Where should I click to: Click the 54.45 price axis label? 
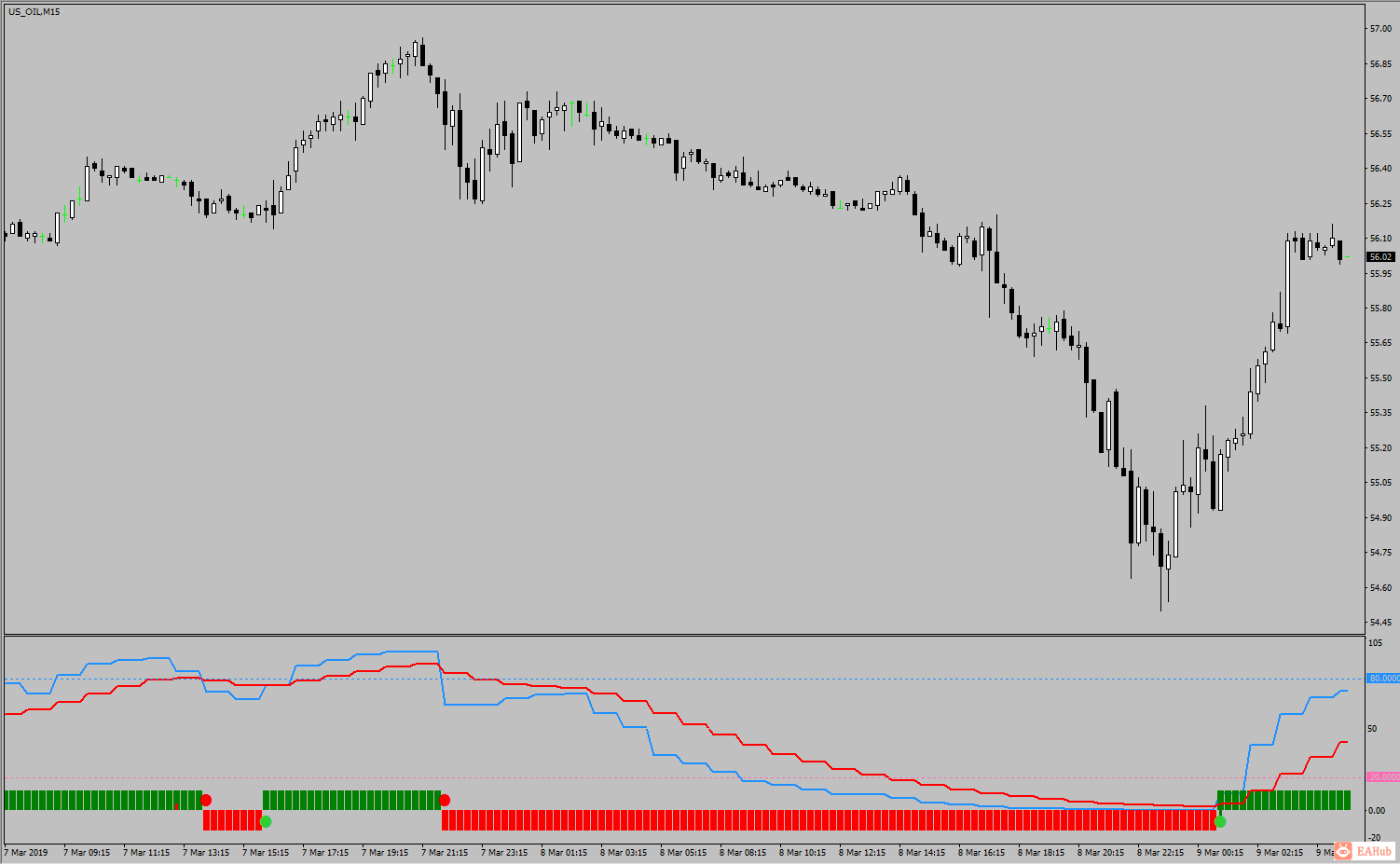click(1380, 623)
